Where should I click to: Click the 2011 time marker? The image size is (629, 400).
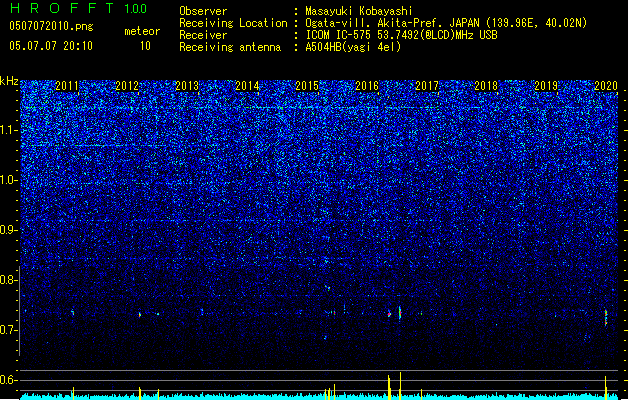[67, 85]
